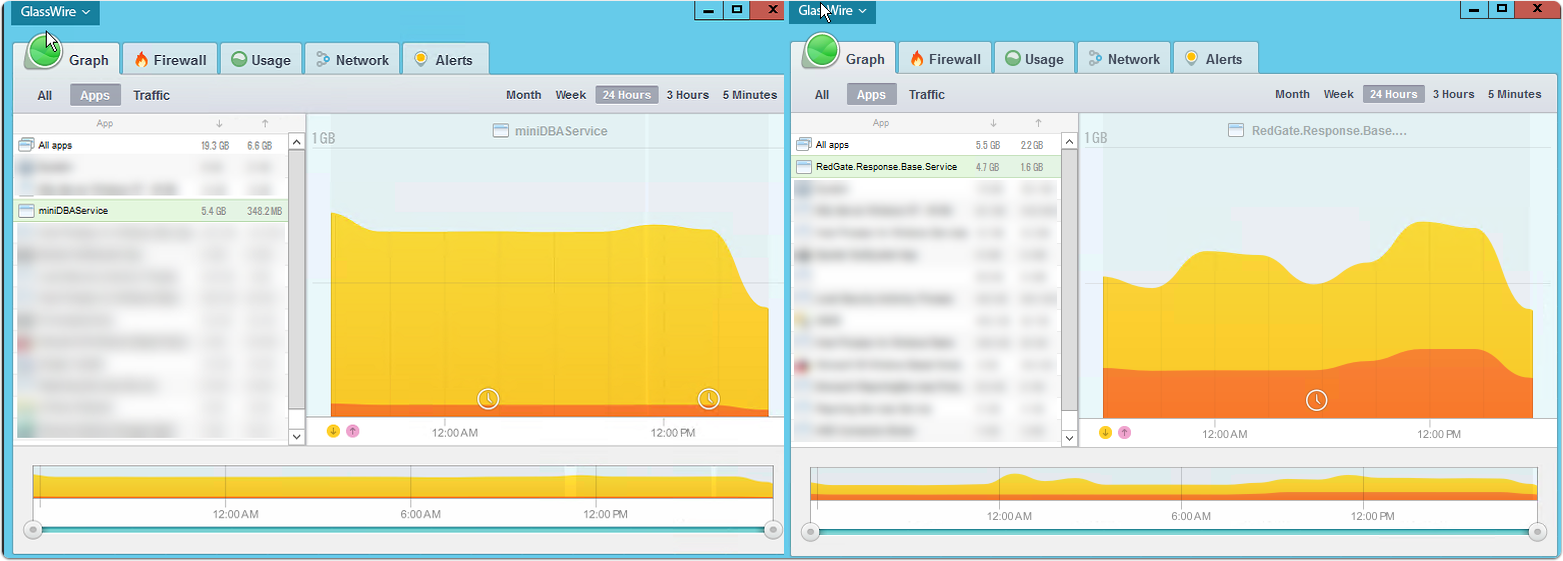This screenshot has height=561, width=1563.
Task: Click RedGate.Response.Base.Service icon in list
Action: [803, 167]
